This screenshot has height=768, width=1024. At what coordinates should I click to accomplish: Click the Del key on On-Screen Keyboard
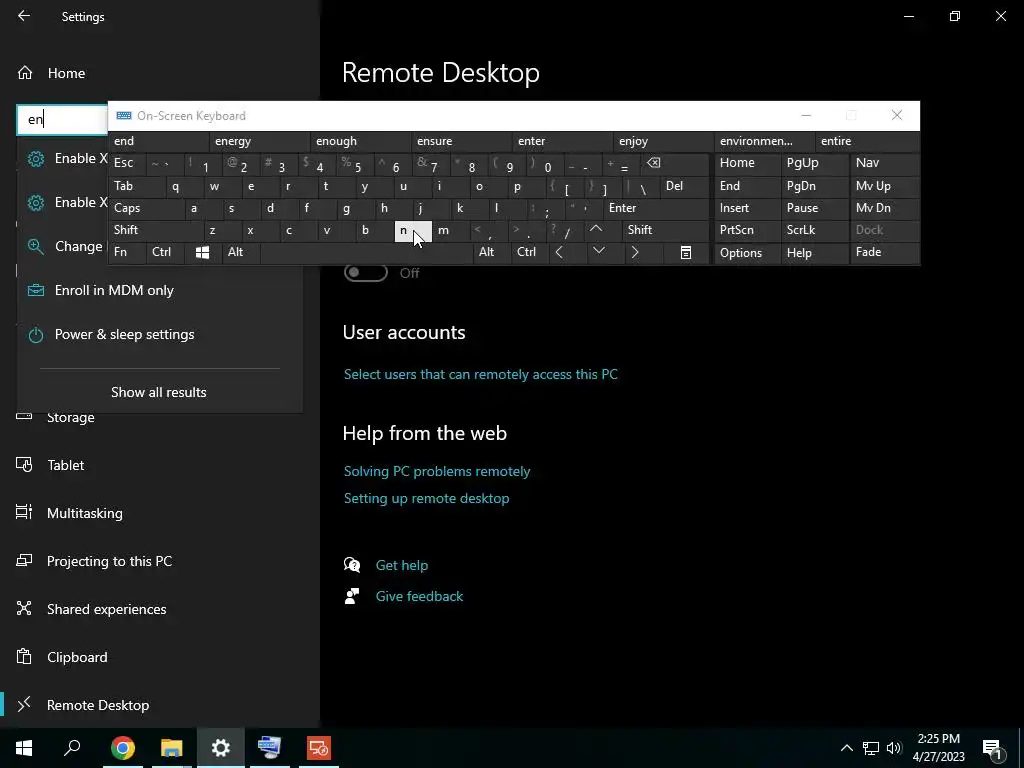click(684, 186)
